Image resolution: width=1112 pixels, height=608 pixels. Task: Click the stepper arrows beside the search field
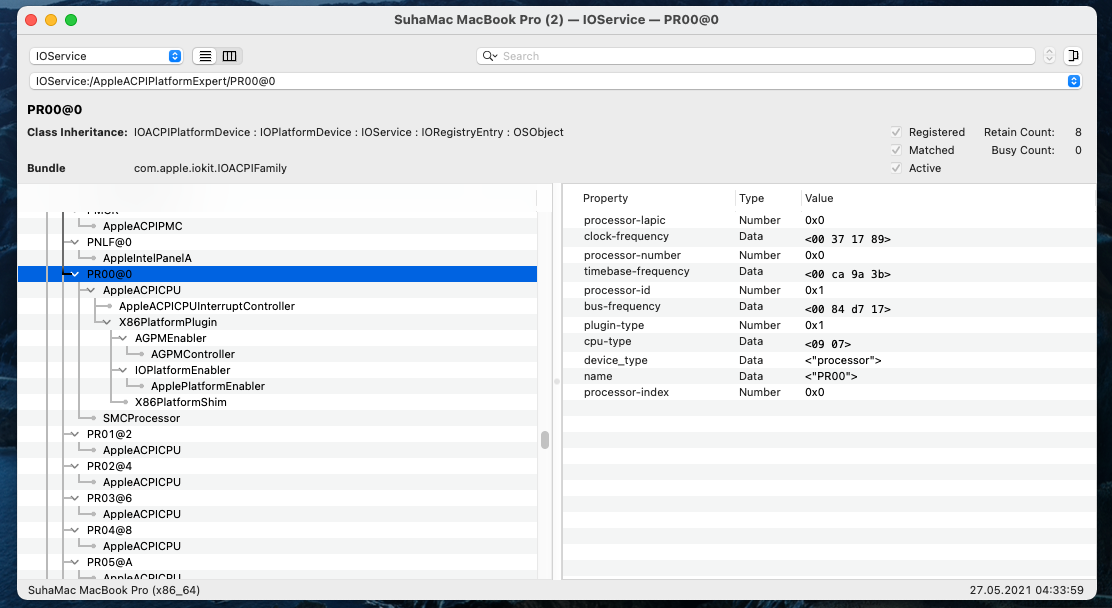(1049, 56)
